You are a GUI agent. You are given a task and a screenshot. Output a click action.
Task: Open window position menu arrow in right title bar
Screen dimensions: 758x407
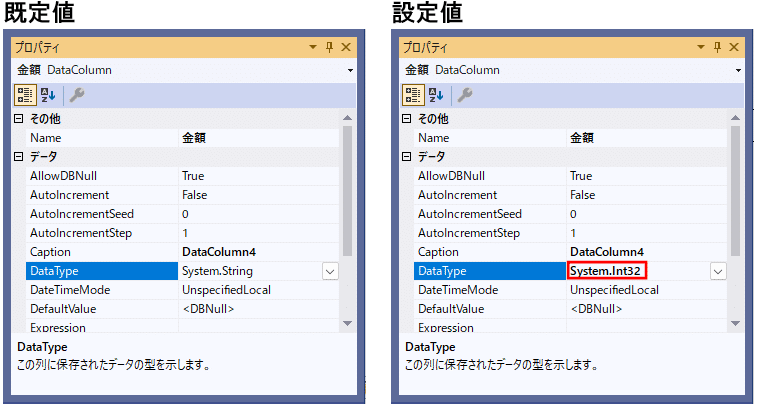tap(701, 47)
